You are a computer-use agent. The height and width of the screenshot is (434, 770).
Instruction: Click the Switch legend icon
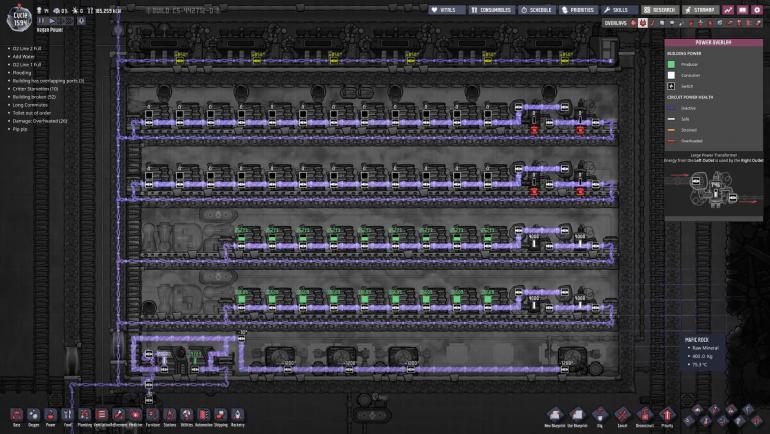coord(671,86)
